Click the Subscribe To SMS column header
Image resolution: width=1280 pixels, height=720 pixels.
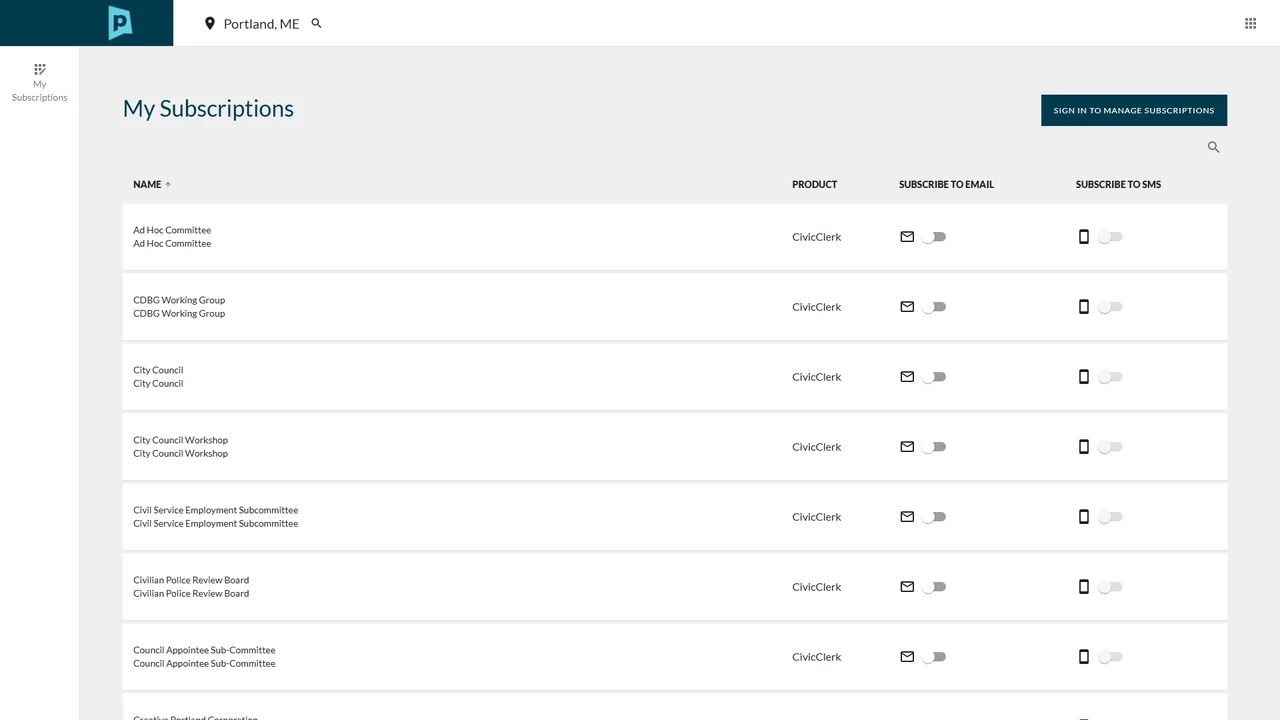tap(1118, 184)
